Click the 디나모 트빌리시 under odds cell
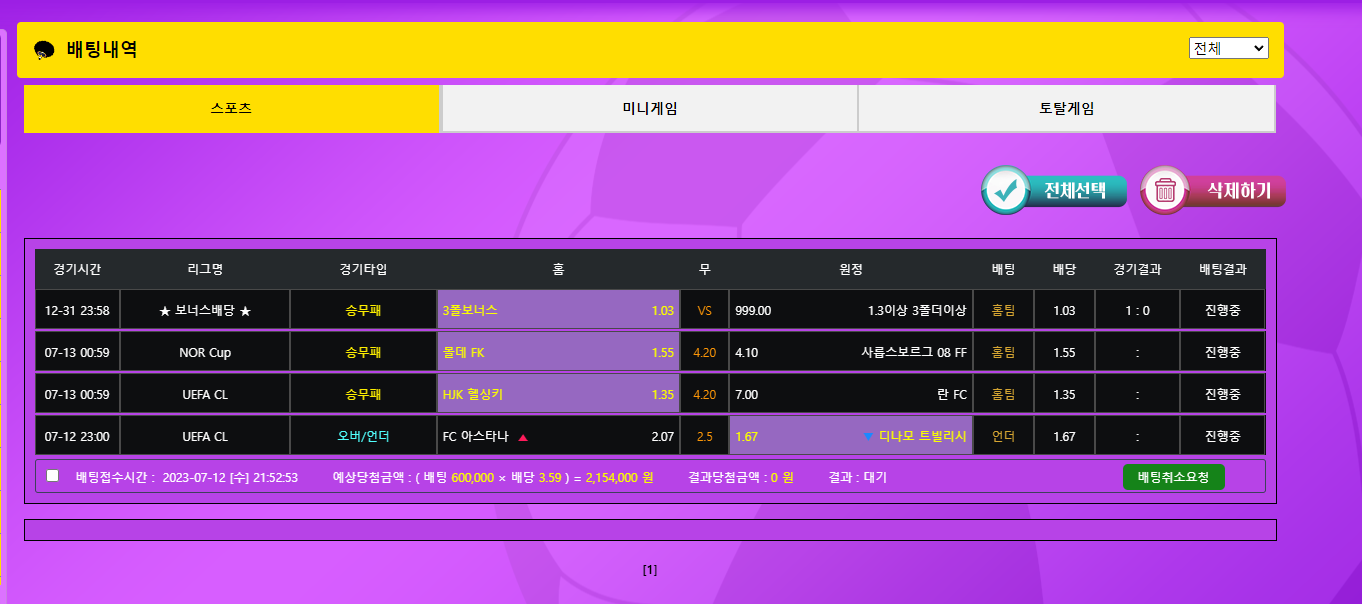1362x604 pixels. point(851,436)
